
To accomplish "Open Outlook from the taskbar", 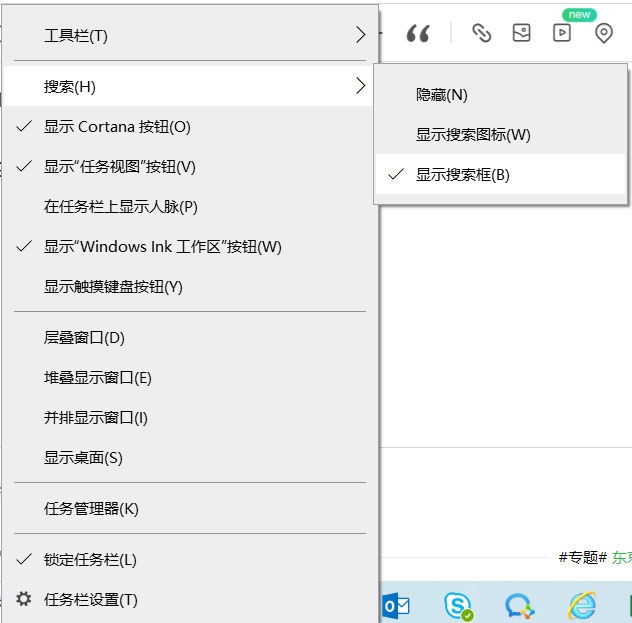I will click(x=397, y=606).
